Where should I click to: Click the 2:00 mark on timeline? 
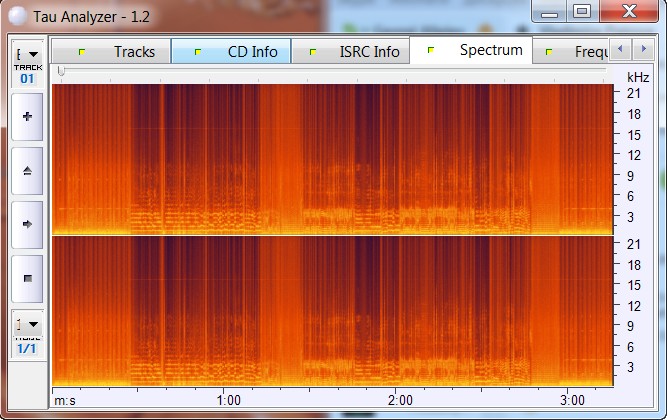point(400,401)
